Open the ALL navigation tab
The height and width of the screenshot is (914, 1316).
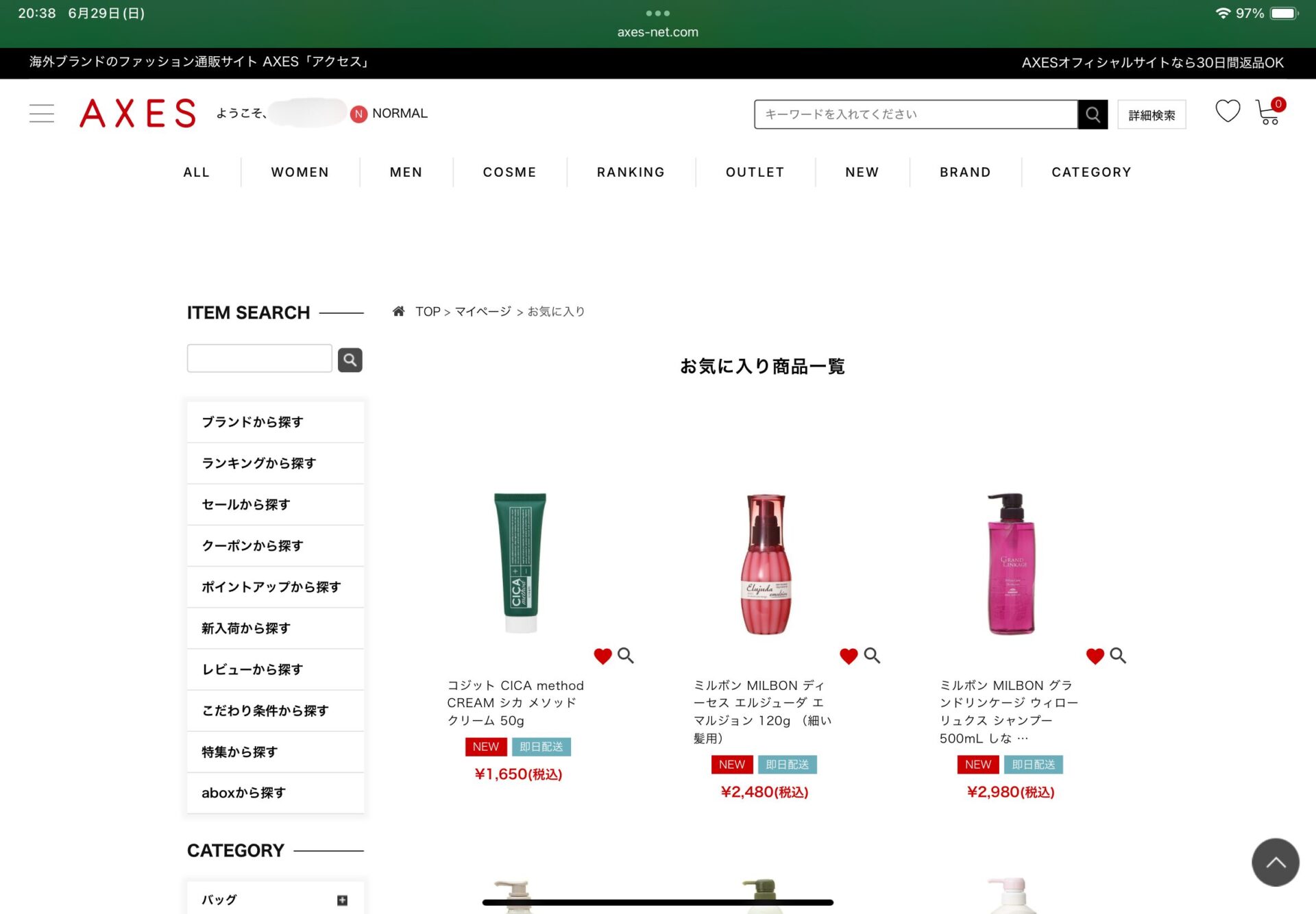point(197,173)
